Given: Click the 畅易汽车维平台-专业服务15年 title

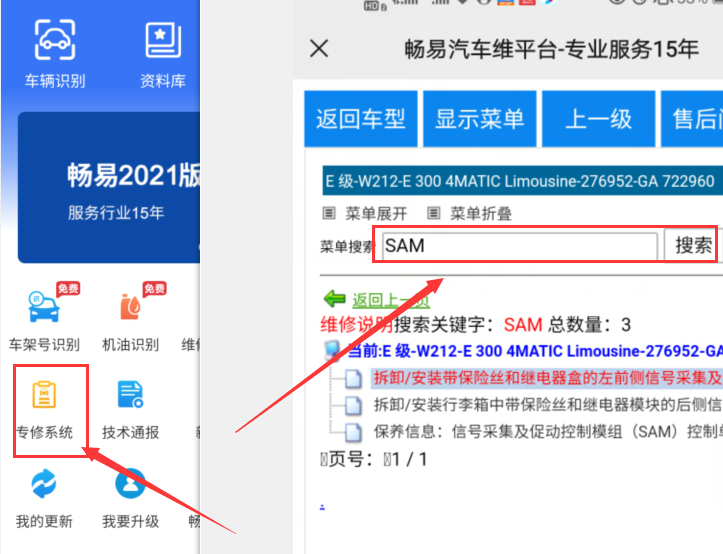Looking at the screenshot, I should point(551,49).
